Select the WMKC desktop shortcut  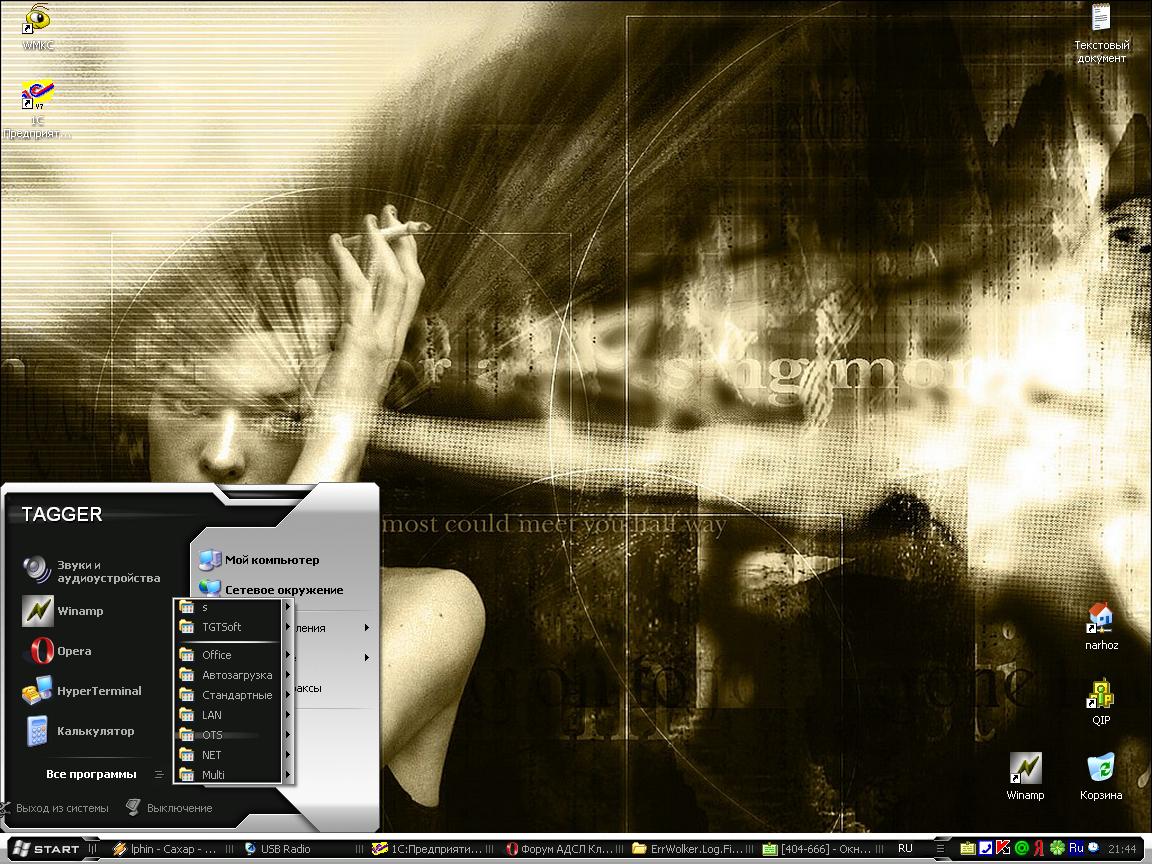pos(38,27)
